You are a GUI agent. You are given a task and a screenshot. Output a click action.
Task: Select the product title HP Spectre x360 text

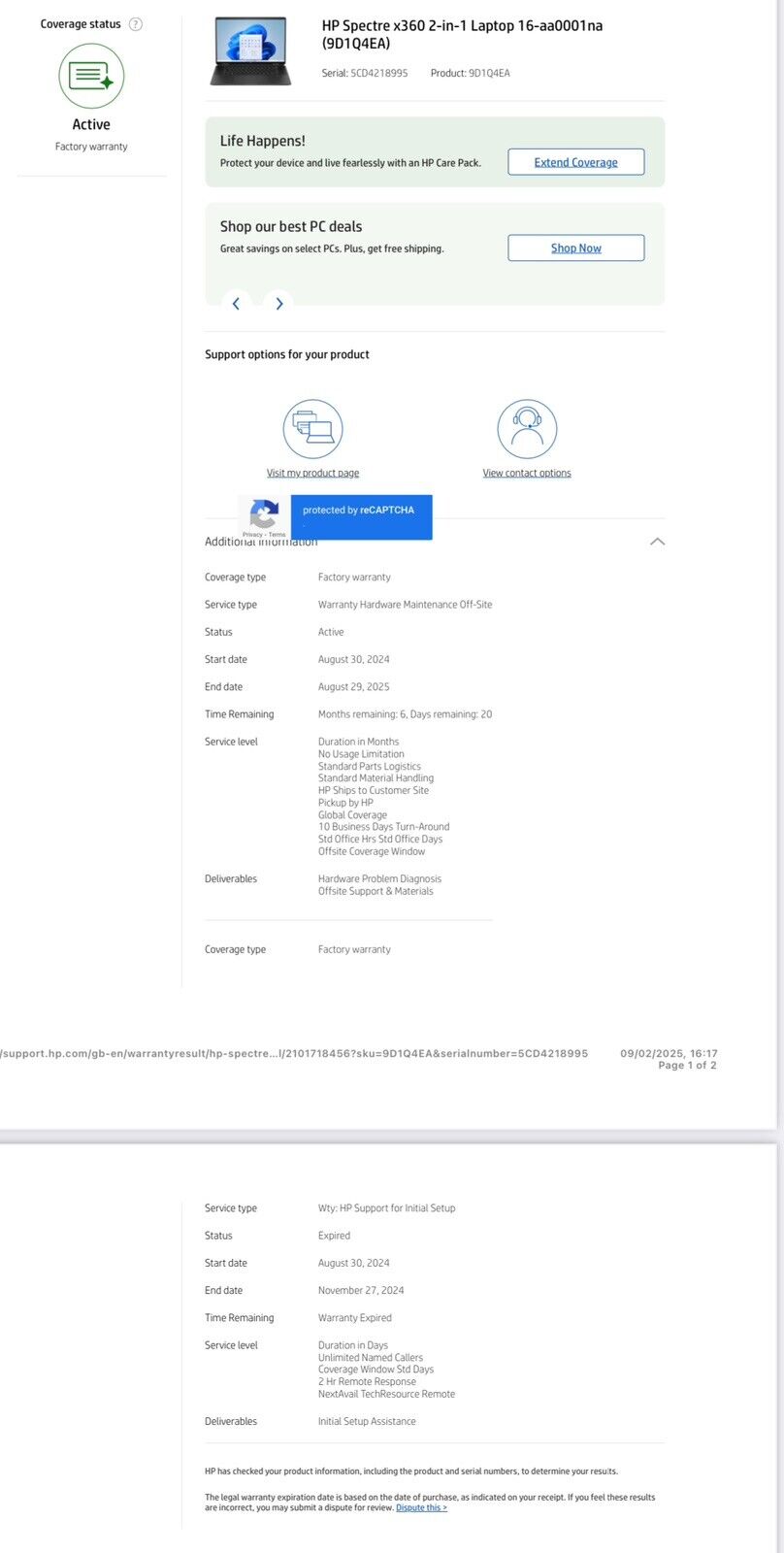click(462, 34)
